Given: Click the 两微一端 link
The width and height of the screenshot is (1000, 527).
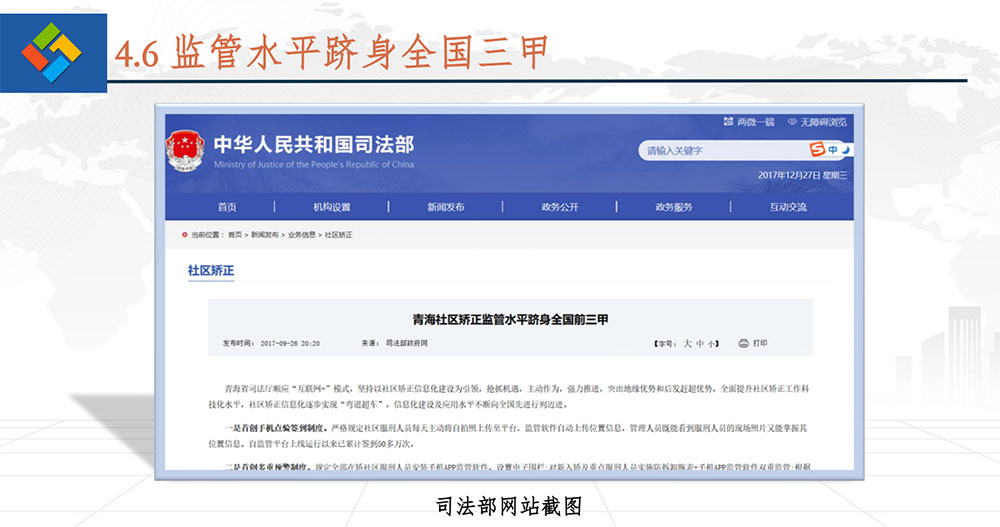Looking at the screenshot, I should [756, 122].
